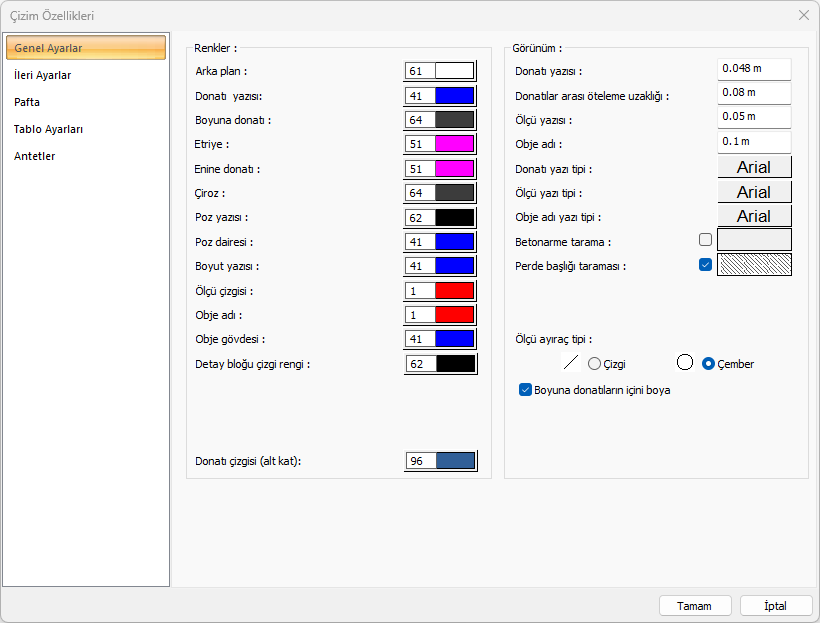The width and height of the screenshot is (820, 623).
Task: Select the Çember radio button
Action: click(x=709, y=364)
